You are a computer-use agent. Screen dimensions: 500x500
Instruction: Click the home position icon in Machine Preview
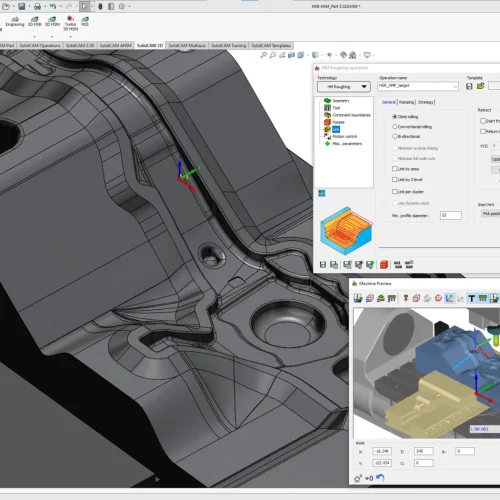tap(358, 478)
